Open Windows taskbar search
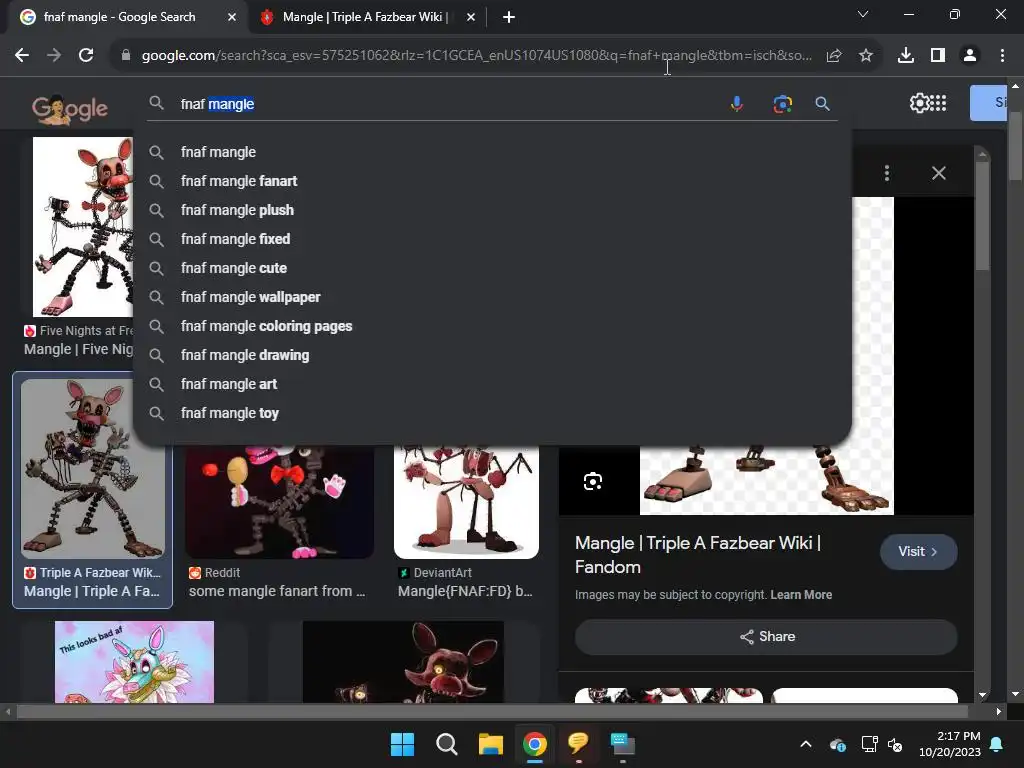The image size is (1024, 768). tap(447, 744)
